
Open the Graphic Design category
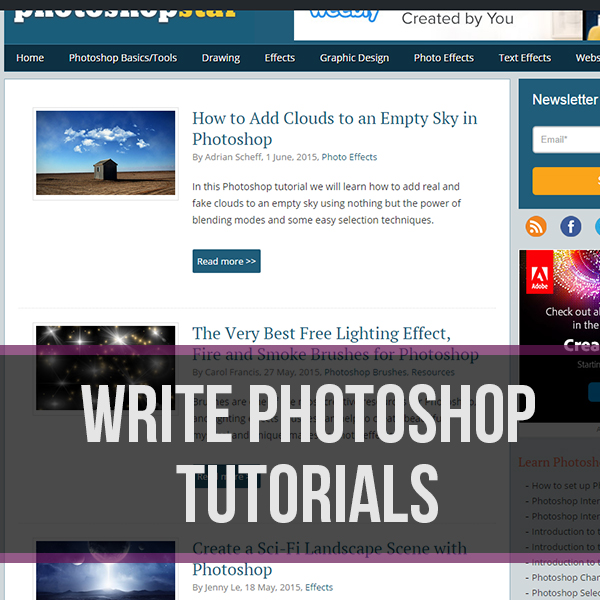click(x=354, y=58)
